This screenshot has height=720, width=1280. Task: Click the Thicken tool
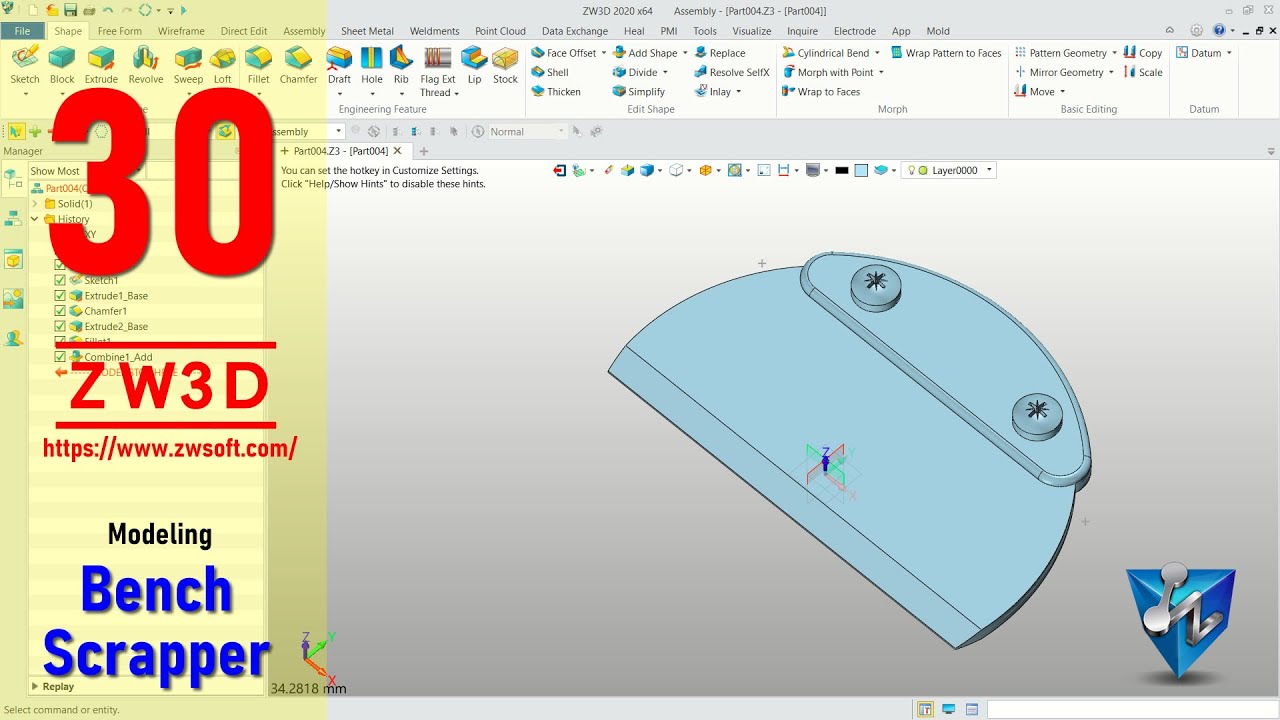(556, 91)
